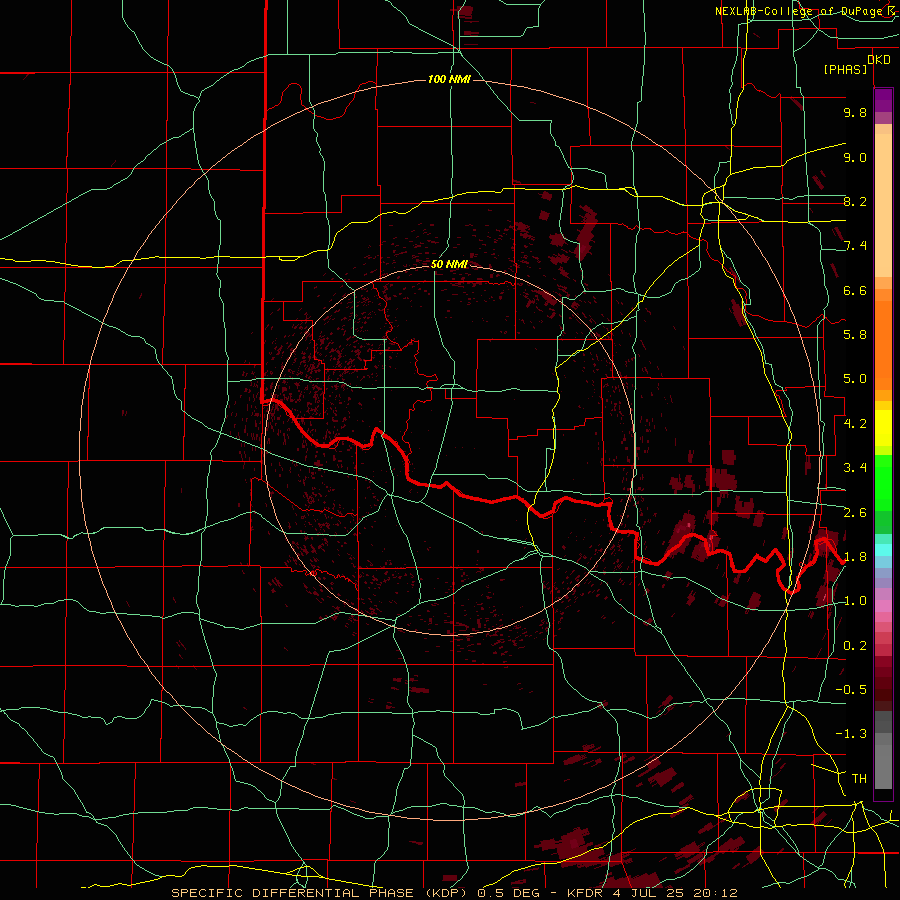Pick the bright yellow band of the color bar

883,428
